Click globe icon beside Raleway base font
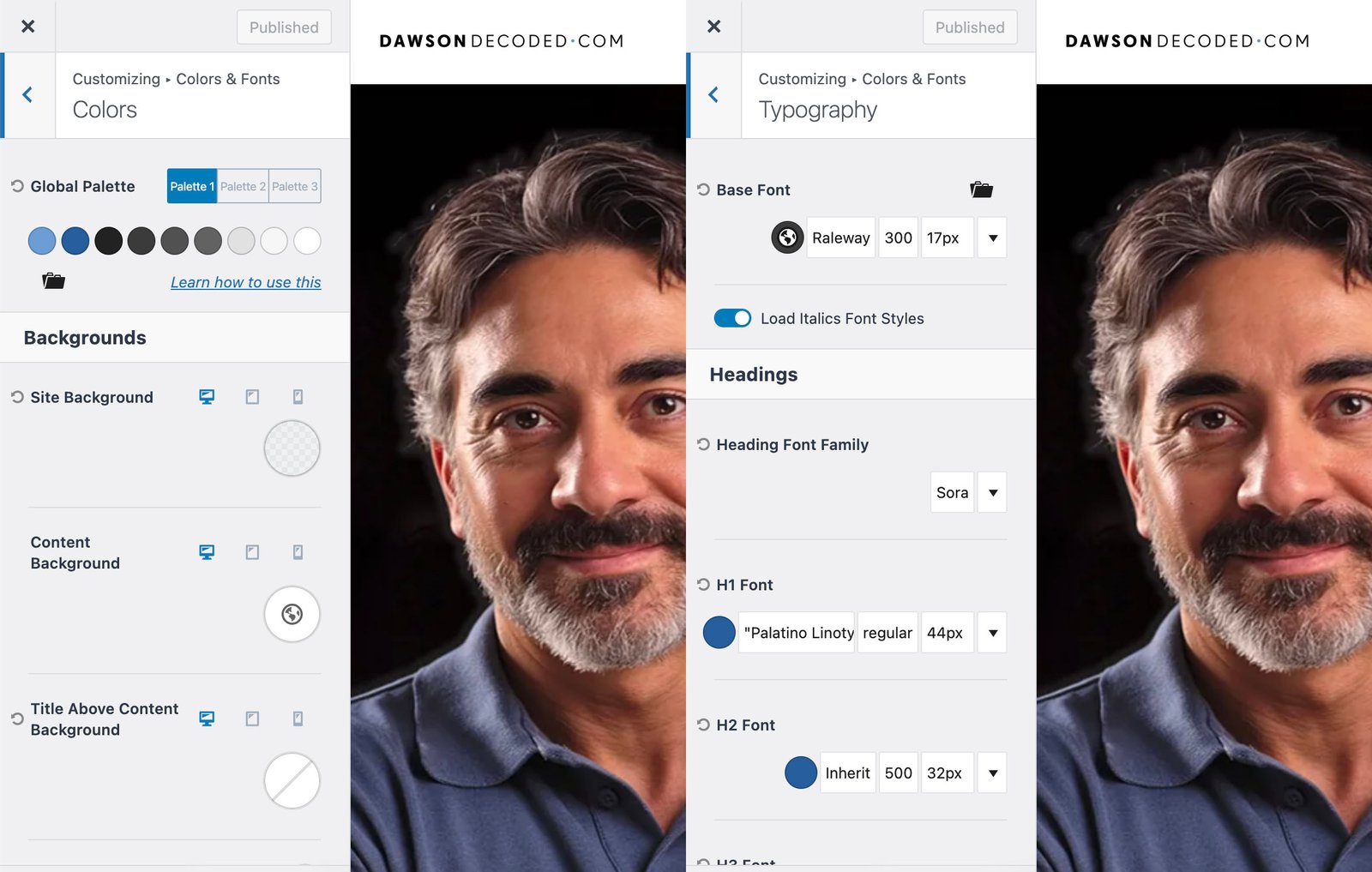 click(787, 238)
